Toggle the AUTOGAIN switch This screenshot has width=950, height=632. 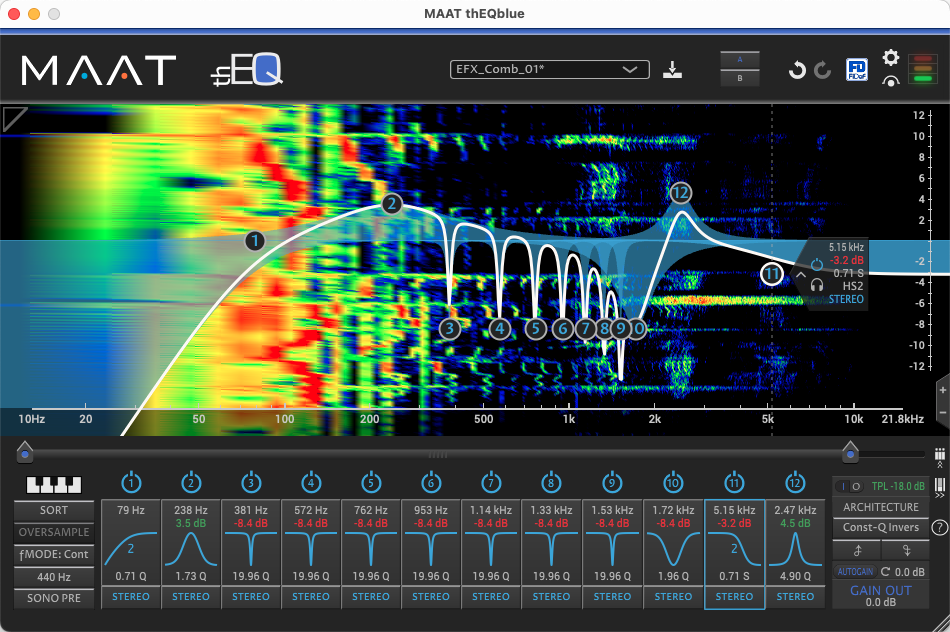854,571
